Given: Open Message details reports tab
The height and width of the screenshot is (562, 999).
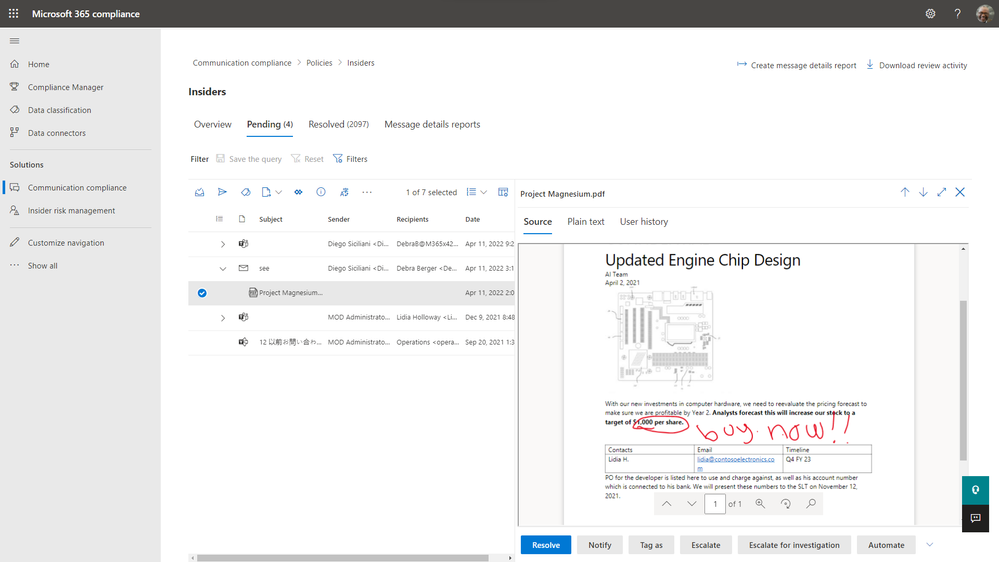Looking at the screenshot, I should click(432, 124).
